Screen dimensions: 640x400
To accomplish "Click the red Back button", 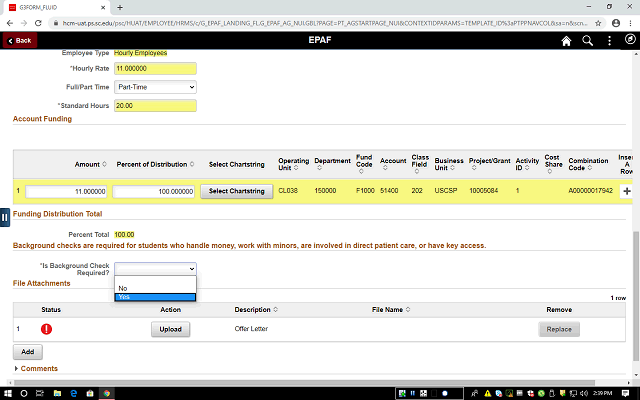I will (20, 40).
